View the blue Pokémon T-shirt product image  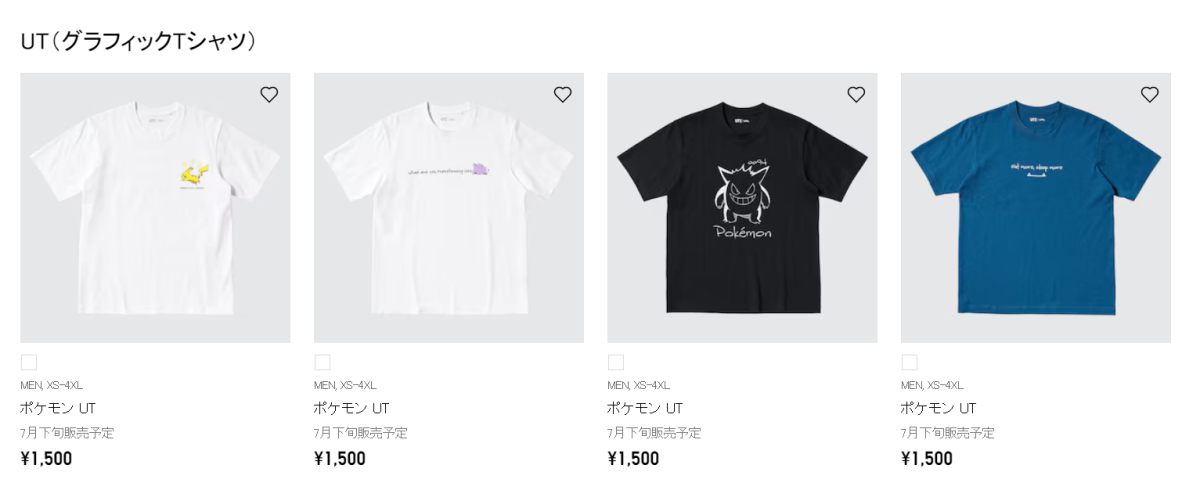[1036, 208]
